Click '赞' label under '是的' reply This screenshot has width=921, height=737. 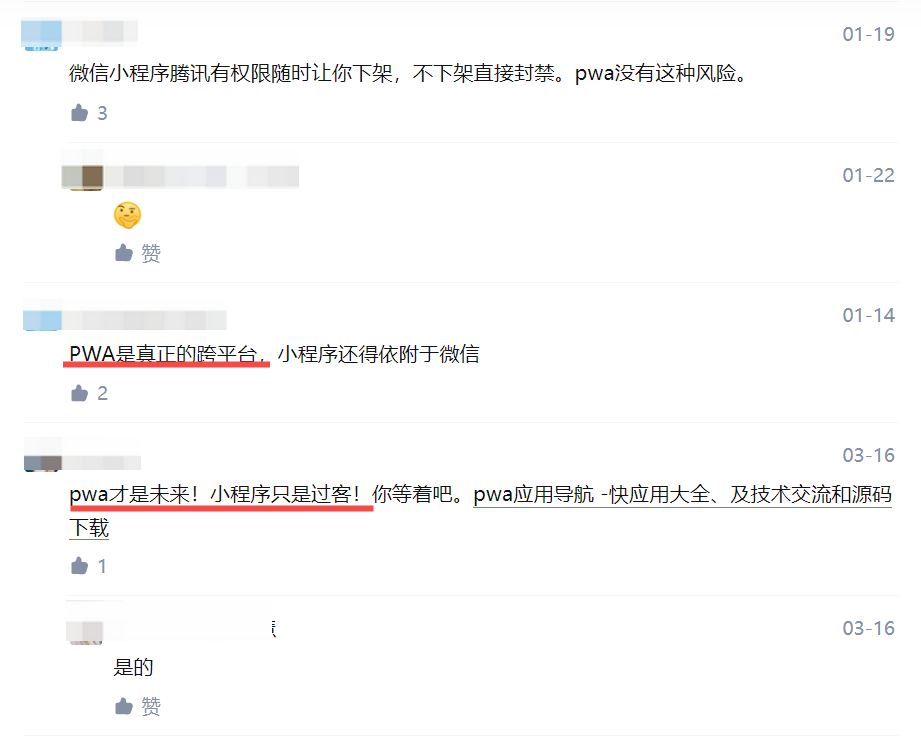click(151, 706)
